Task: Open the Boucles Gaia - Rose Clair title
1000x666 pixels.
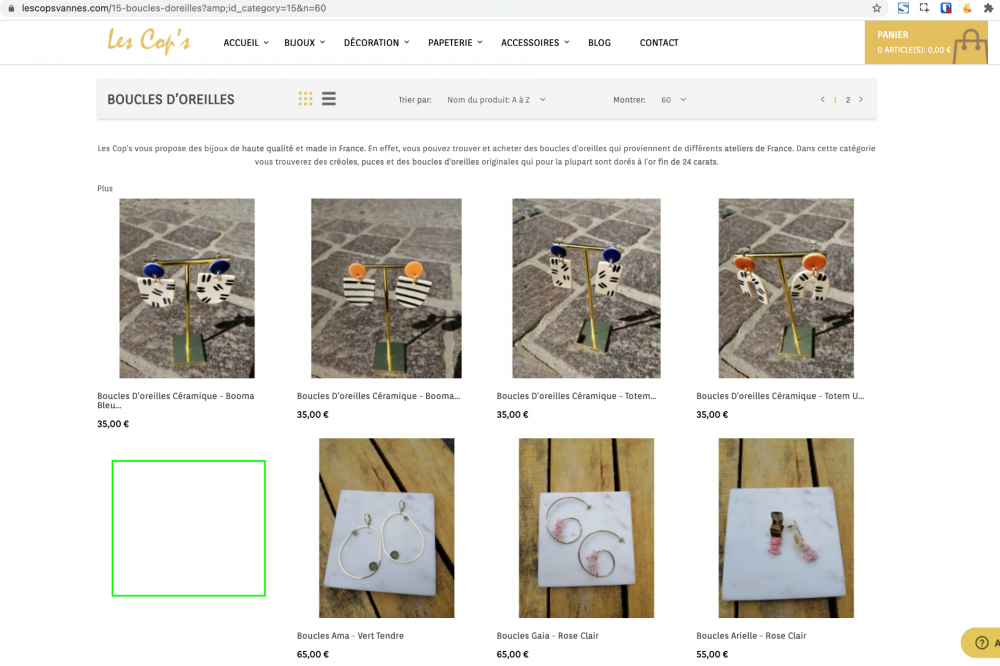Action: point(547,635)
